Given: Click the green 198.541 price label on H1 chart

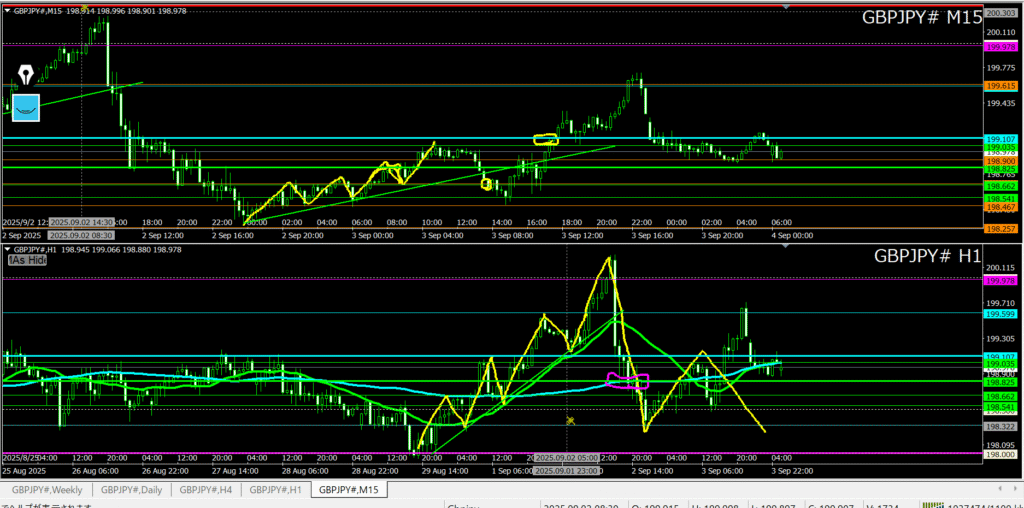Looking at the screenshot, I should (1000, 407).
